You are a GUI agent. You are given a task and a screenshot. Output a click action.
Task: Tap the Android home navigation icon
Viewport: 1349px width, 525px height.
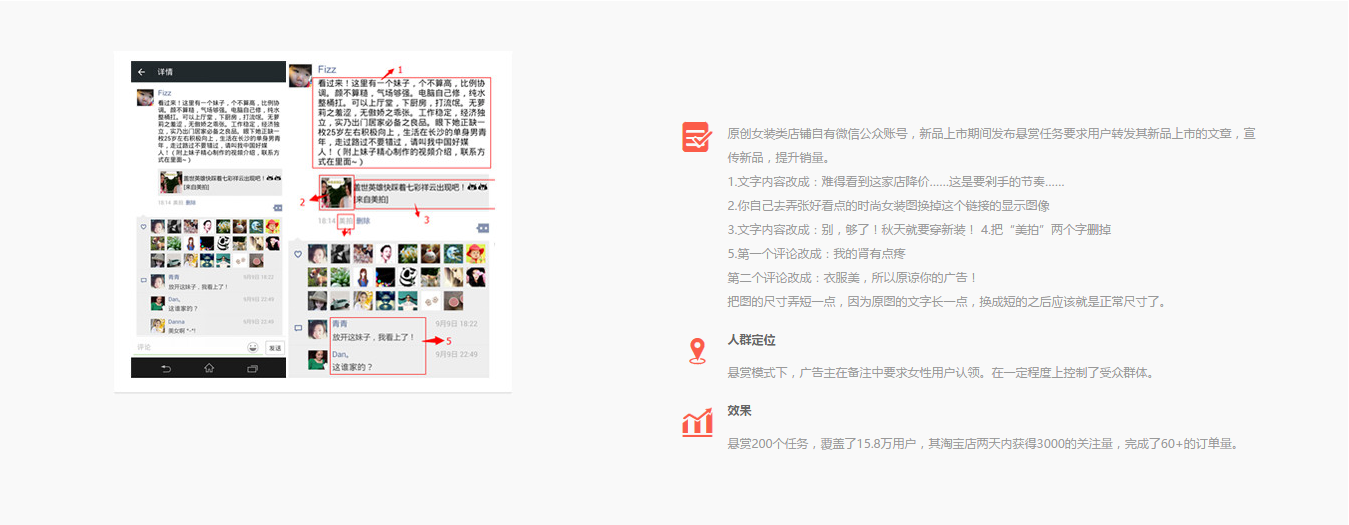click(208, 368)
